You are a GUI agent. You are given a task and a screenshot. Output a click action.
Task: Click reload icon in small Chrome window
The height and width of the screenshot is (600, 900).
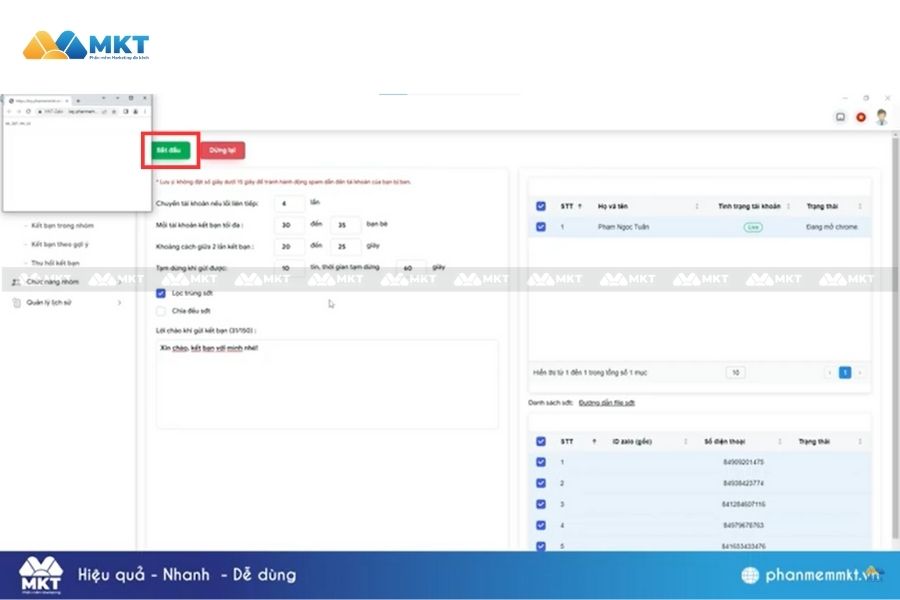pyautogui.click(x=25, y=111)
